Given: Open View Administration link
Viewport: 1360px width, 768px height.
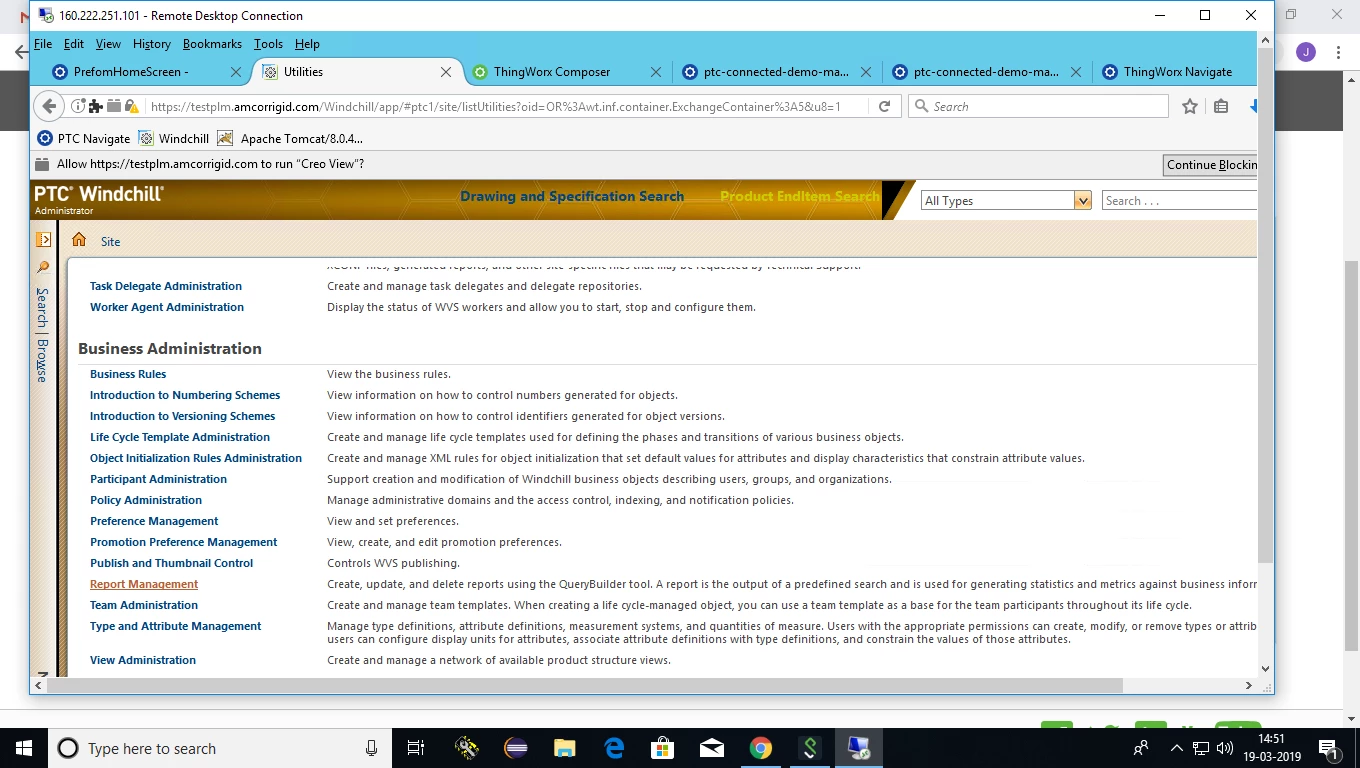Looking at the screenshot, I should click(143, 660).
